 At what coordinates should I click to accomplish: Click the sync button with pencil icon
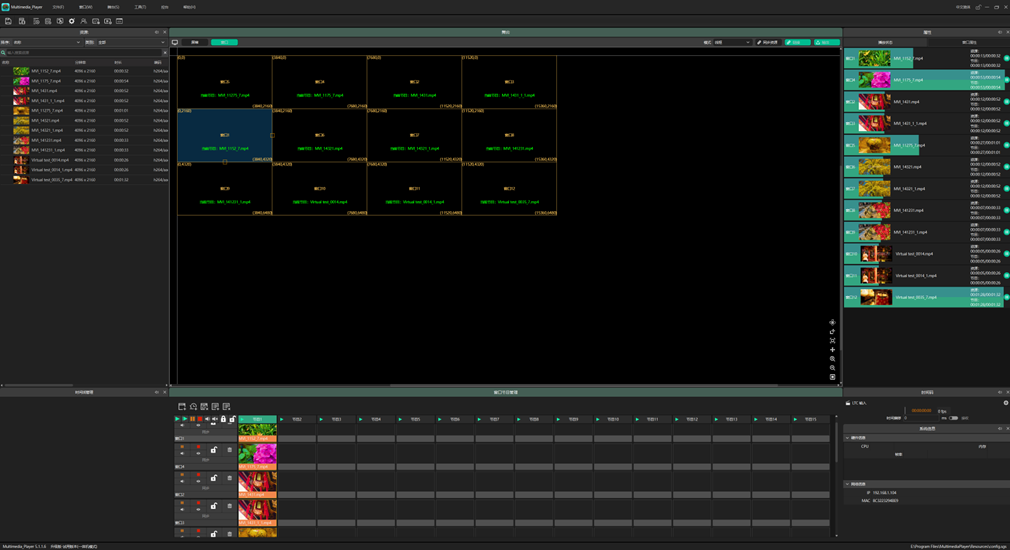coord(767,43)
